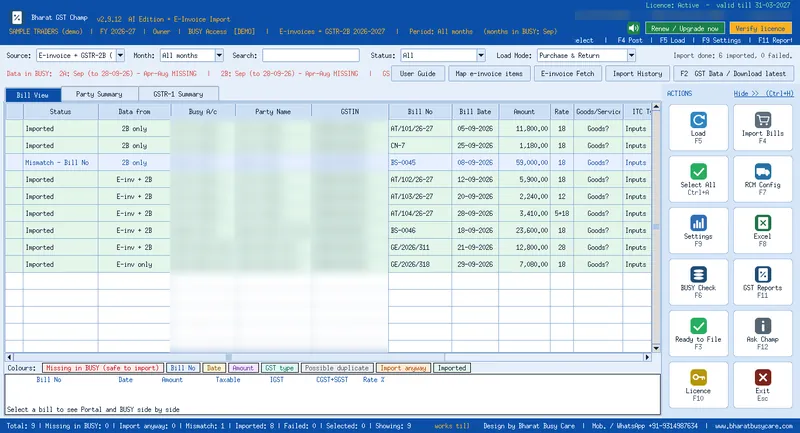This screenshot has height=433, width=800.
Task: Switch to the Party Summary tab
Action: tap(99, 94)
